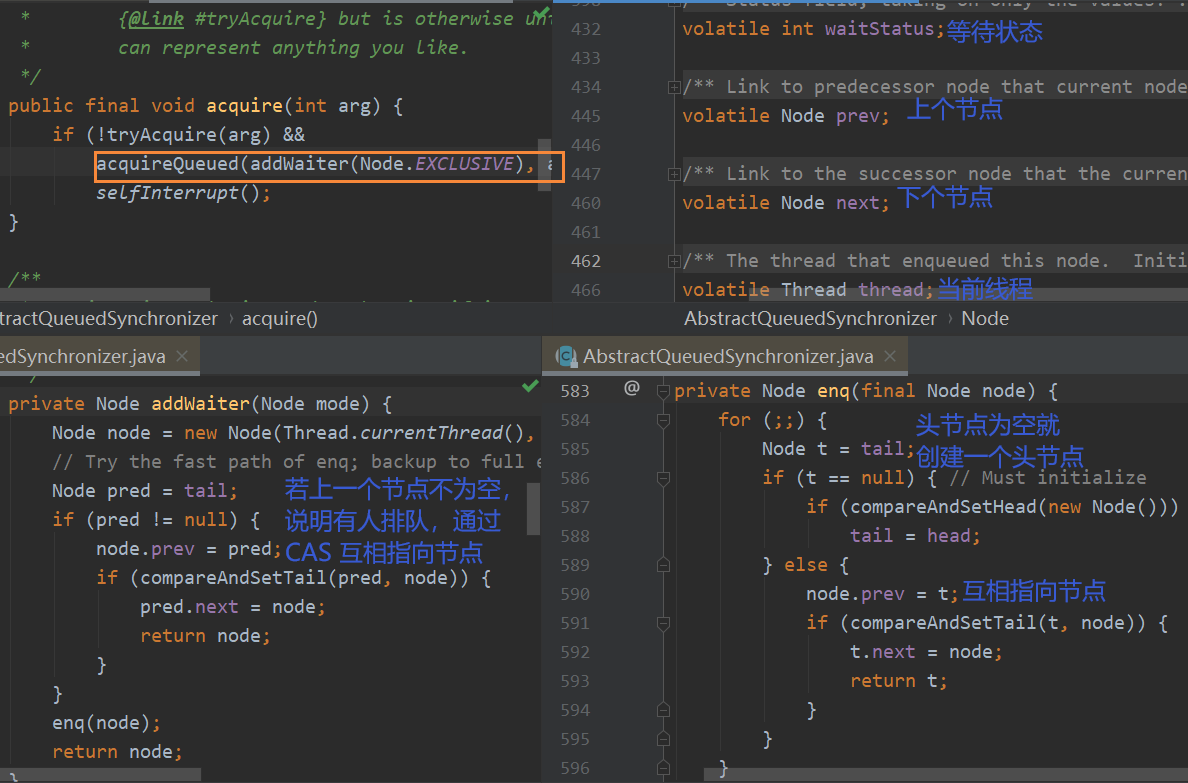The width and height of the screenshot is (1188, 783).
Task: Click line number 587 in the gutter
Action: (575, 508)
